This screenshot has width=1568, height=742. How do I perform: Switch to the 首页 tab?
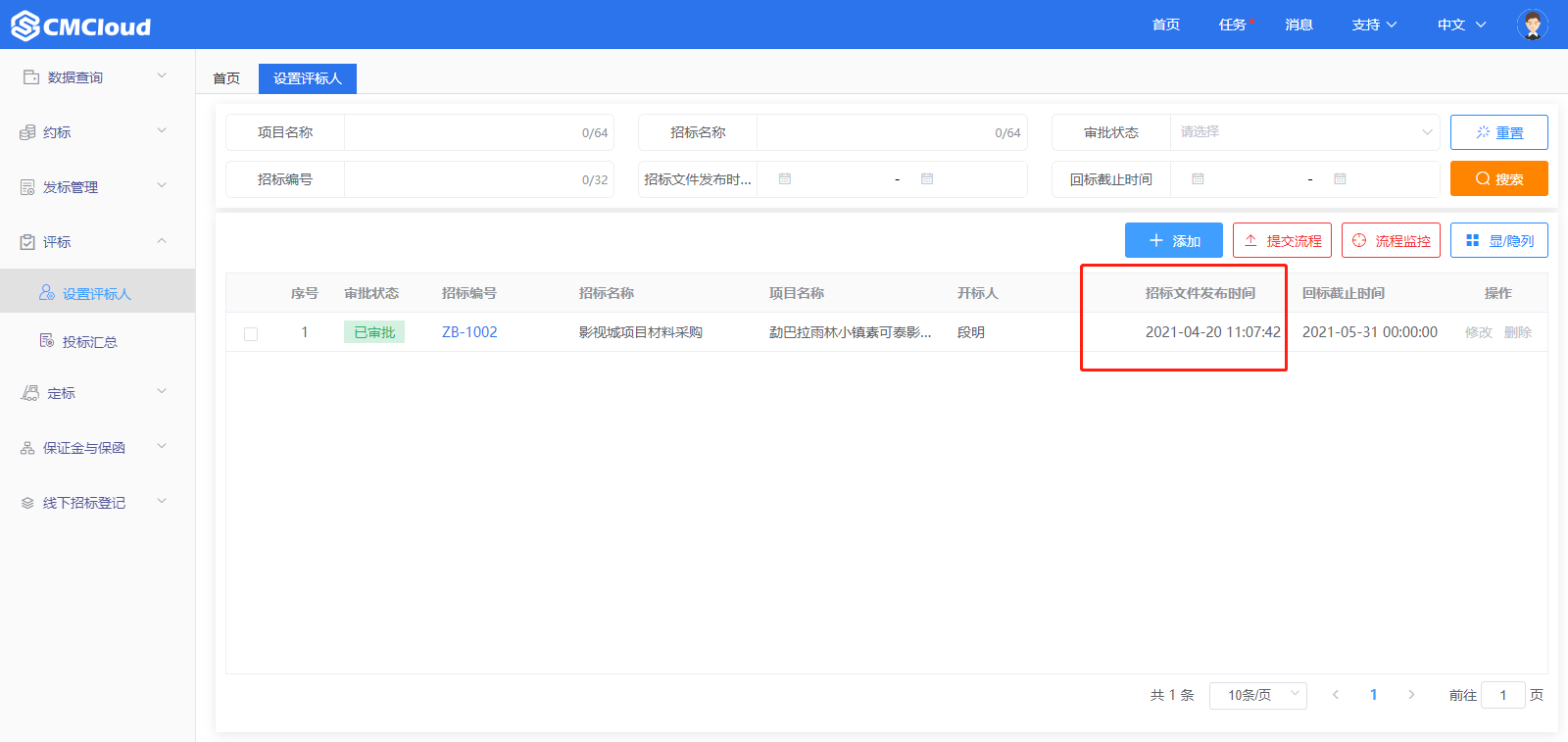point(226,78)
